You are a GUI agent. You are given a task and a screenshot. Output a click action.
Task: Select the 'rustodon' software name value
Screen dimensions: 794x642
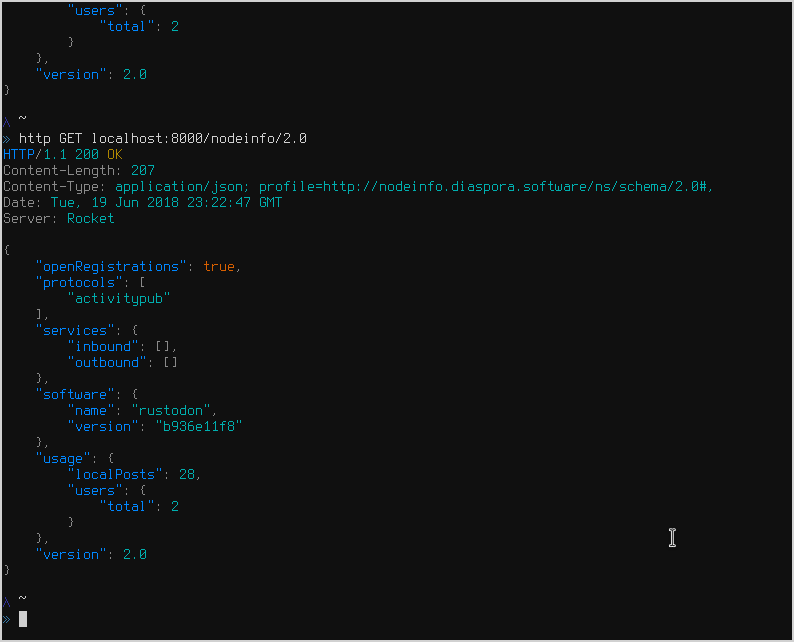point(171,411)
